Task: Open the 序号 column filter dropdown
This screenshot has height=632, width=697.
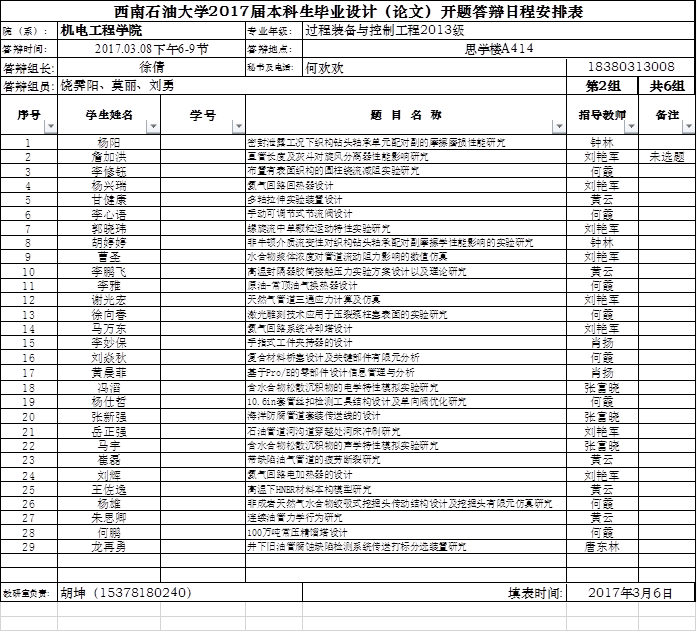Action: tap(50, 127)
